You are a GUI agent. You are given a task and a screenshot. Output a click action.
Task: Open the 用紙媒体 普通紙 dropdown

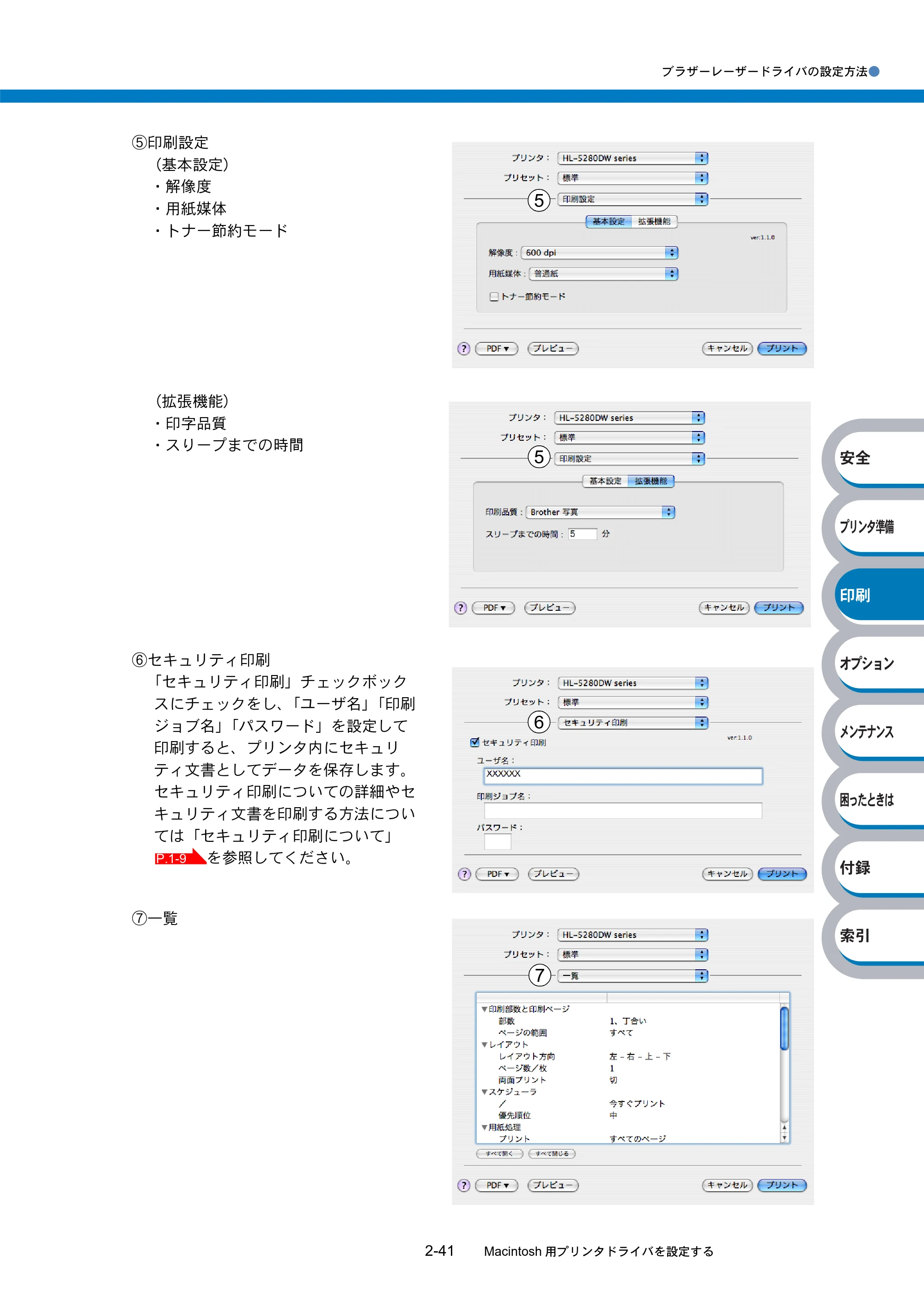point(603,274)
